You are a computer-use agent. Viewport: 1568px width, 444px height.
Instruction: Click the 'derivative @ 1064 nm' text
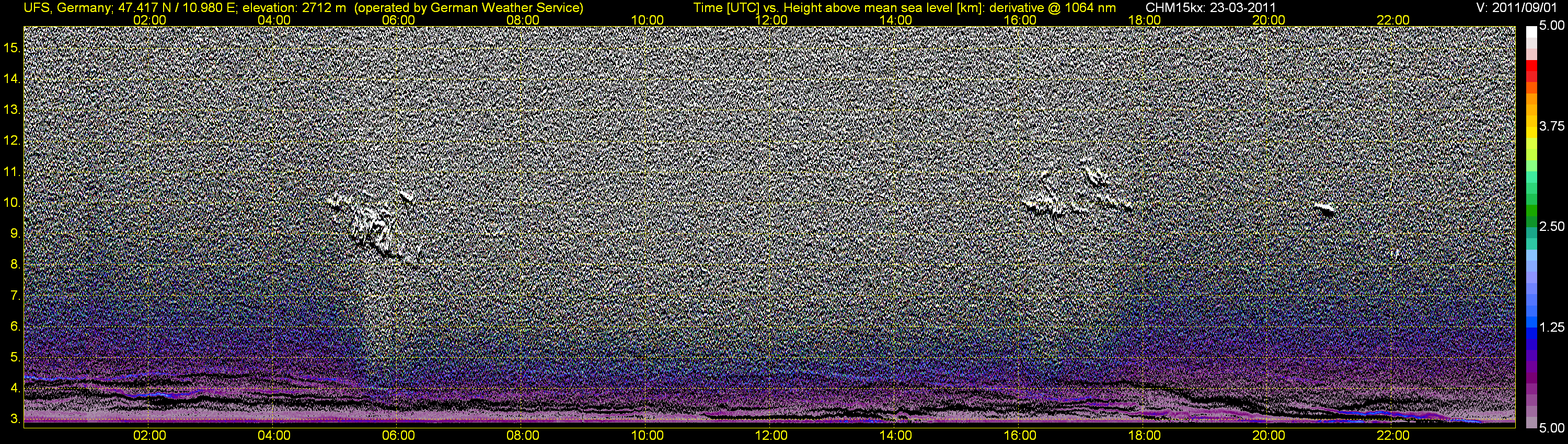[x=1054, y=8]
